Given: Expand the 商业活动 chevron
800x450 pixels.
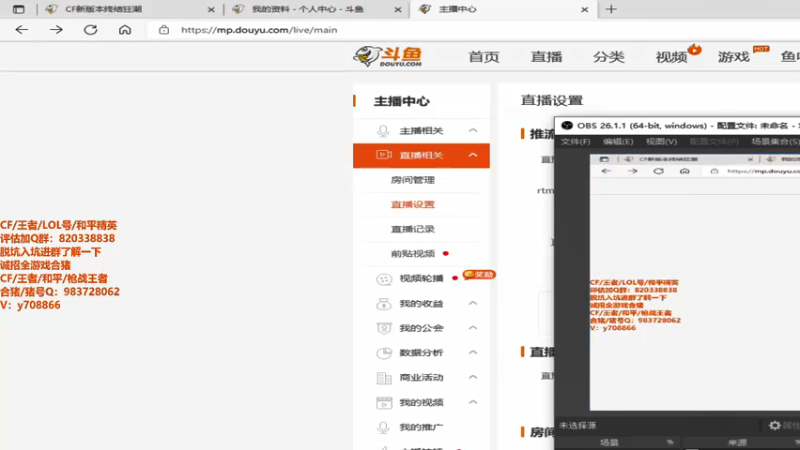Looking at the screenshot, I should point(473,378).
